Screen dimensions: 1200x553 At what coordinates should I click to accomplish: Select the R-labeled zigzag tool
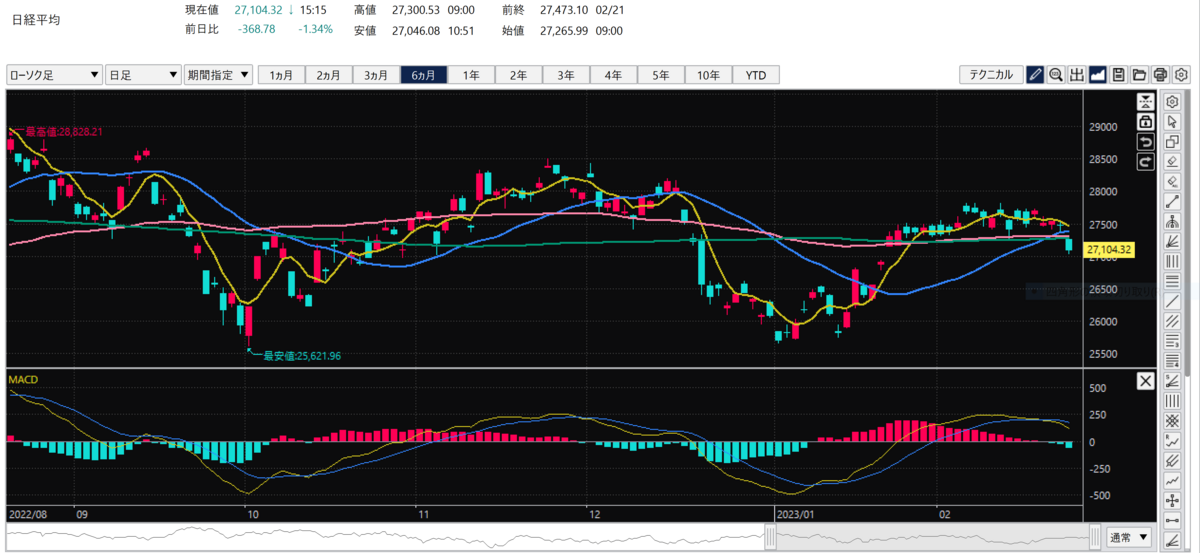[x=1173, y=441]
